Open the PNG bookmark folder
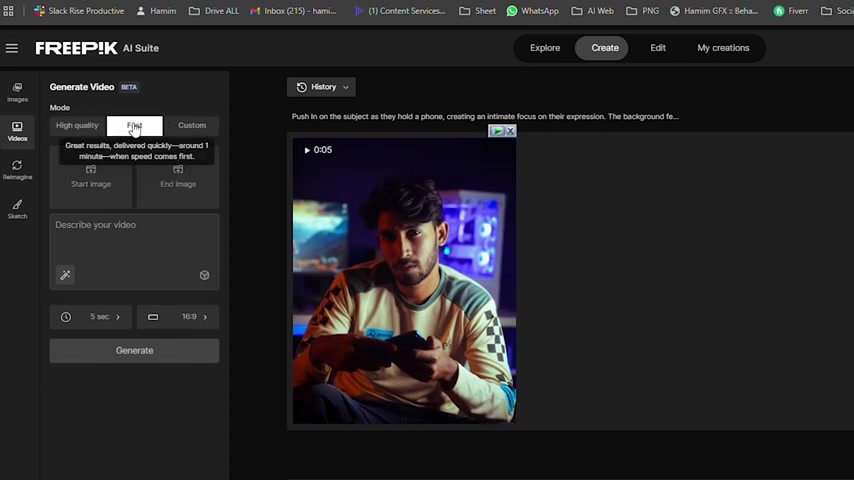Image resolution: width=854 pixels, height=480 pixels. (643, 11)
